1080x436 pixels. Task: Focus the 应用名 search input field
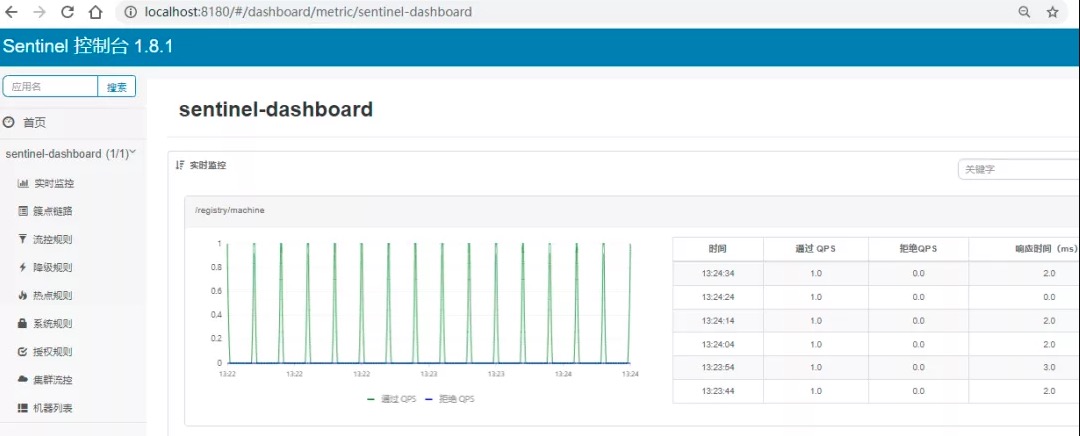(50, 87)
